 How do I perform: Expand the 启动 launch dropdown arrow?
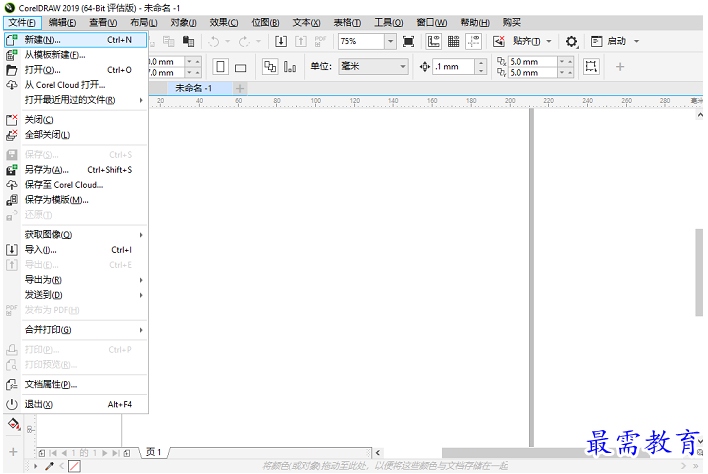click(x=636, y=42)
